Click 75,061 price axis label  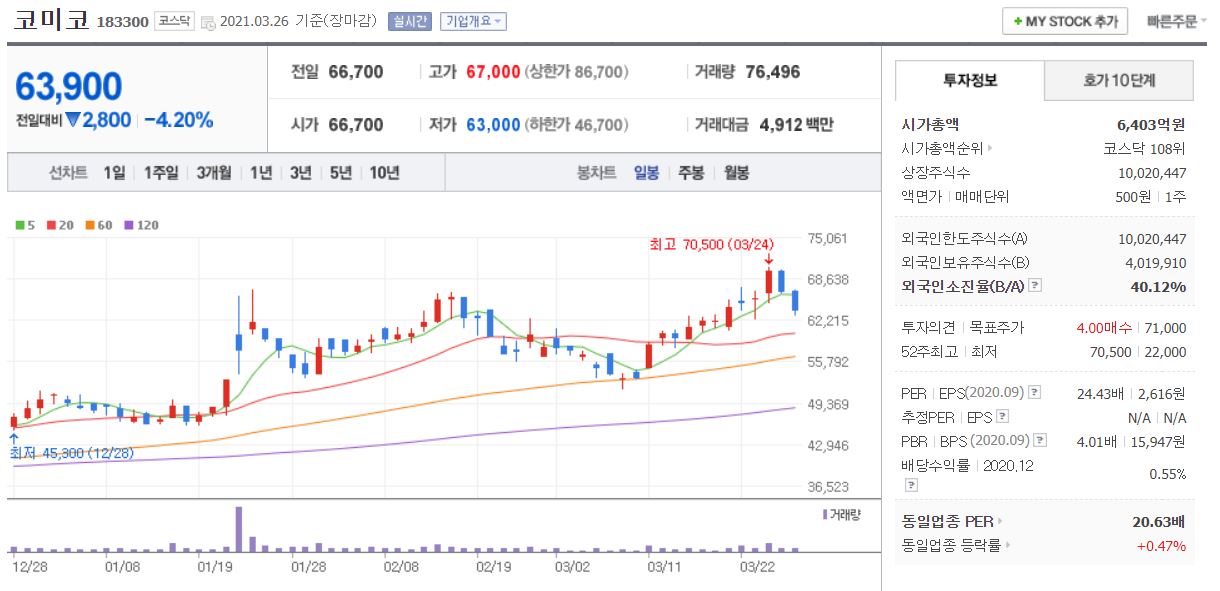click(x=827, y=238)
